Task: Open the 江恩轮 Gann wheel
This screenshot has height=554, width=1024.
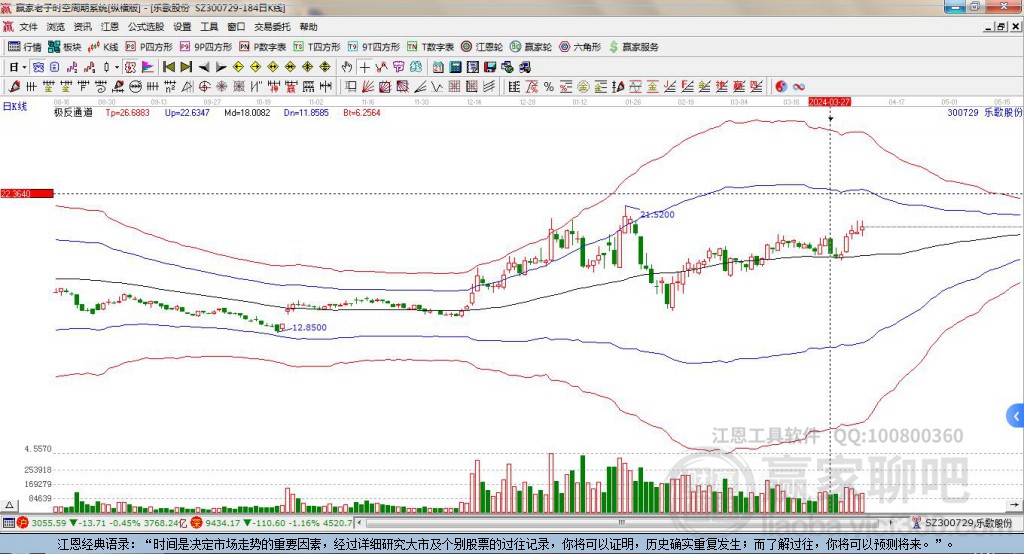Action: point(482,47)
